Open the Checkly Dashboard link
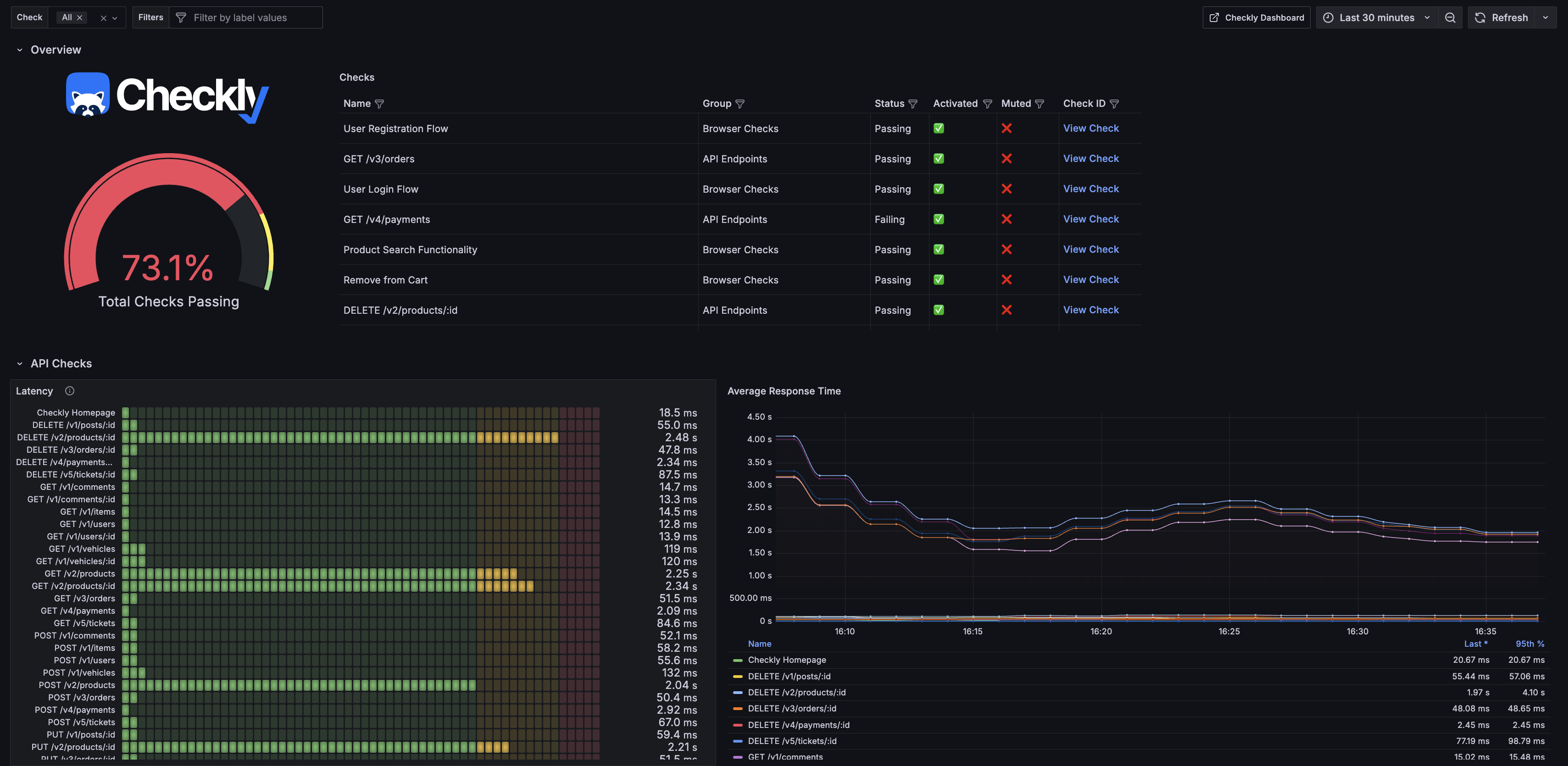Image resolution: width=1568 pixels, height=766 pixels. click(x=1257, y=17)
